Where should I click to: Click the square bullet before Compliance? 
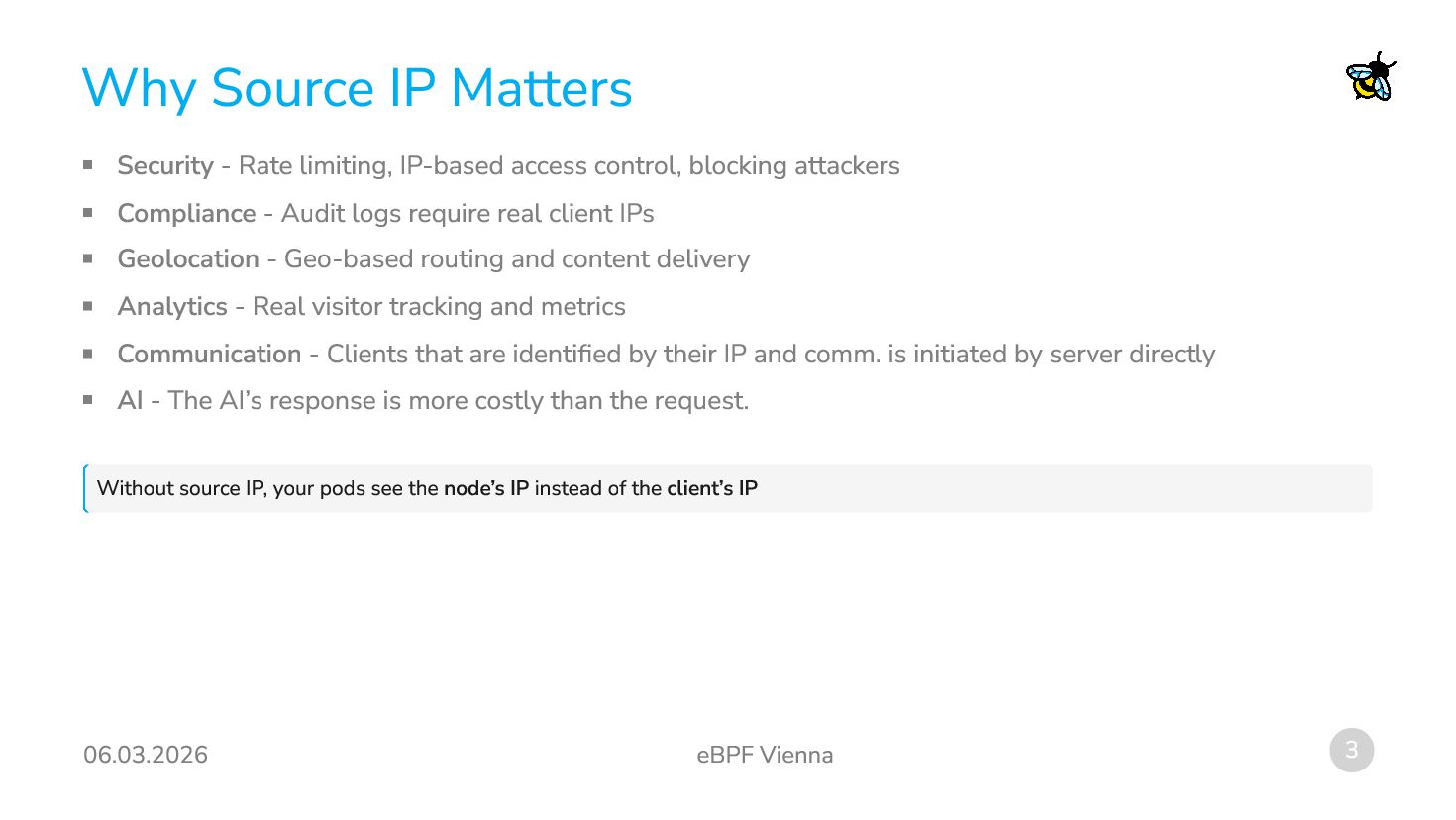click(88, 212)
